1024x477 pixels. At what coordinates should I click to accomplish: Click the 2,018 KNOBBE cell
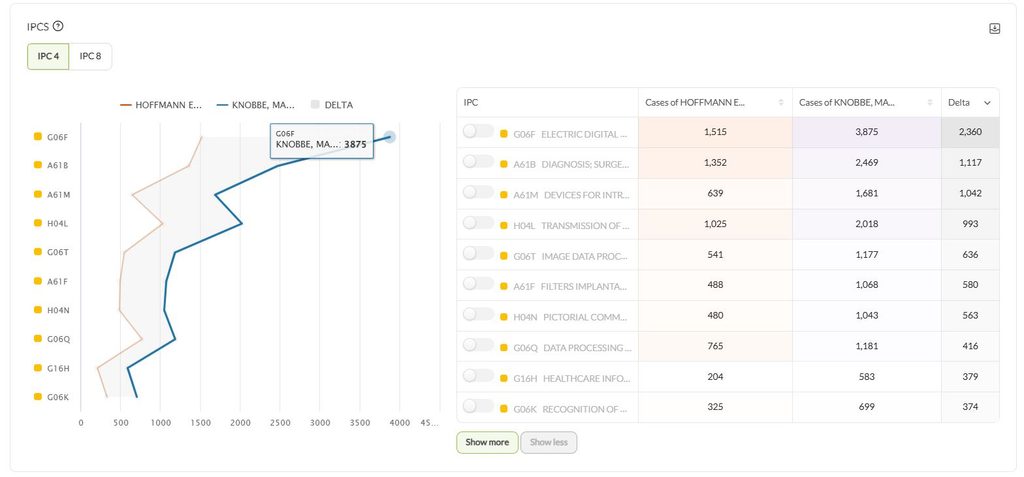click(x=867, y=223)
